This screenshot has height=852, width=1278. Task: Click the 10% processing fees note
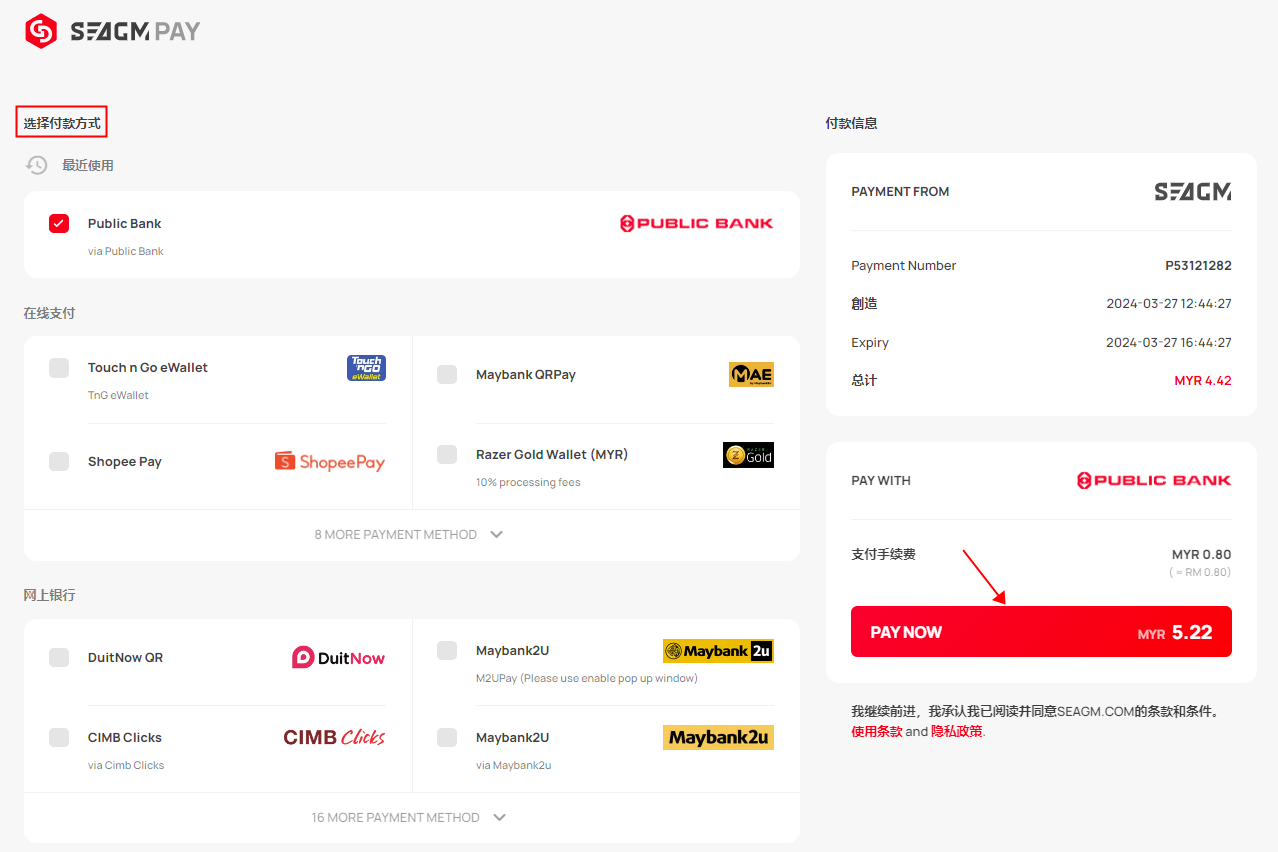528,483
